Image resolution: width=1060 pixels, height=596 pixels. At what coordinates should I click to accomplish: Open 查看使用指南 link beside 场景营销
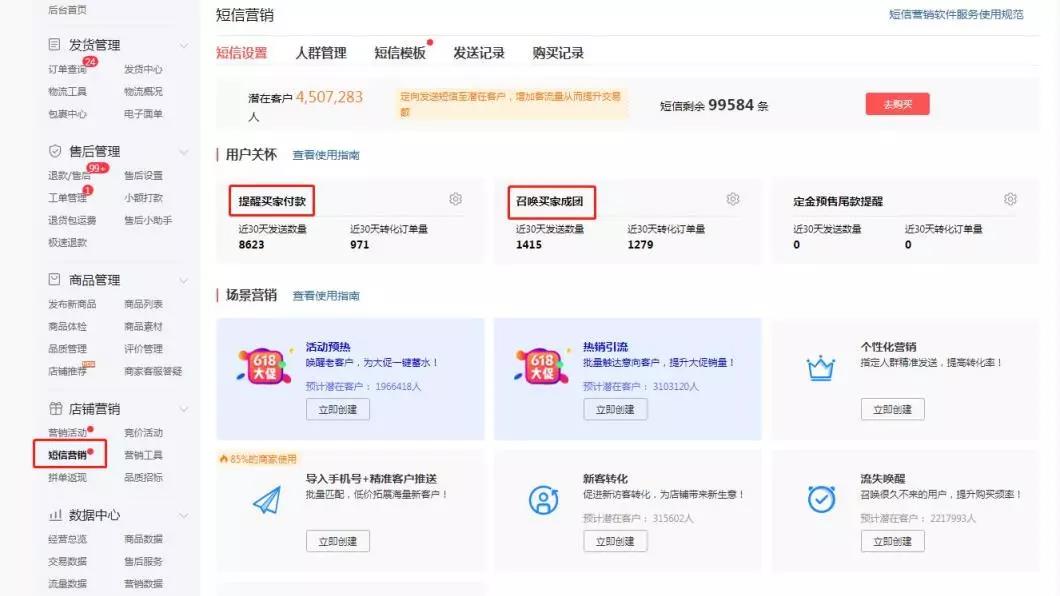point(326,296)
